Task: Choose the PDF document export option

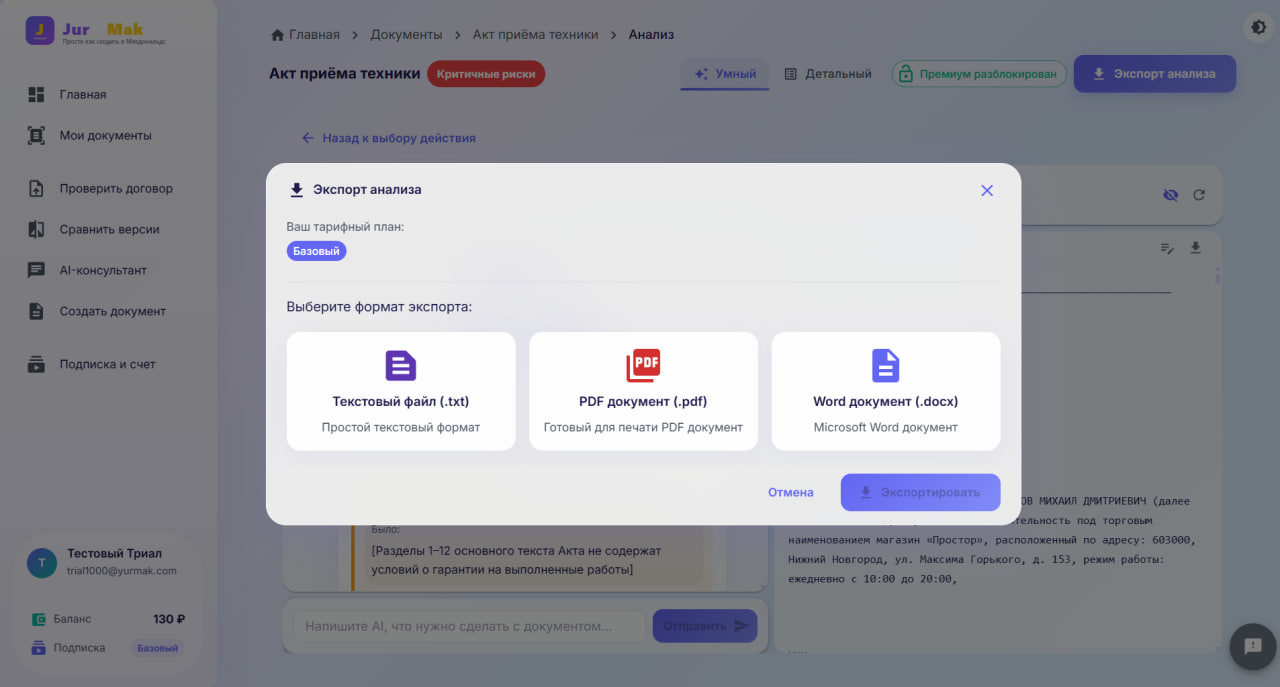Action: [x=643, y=391]
